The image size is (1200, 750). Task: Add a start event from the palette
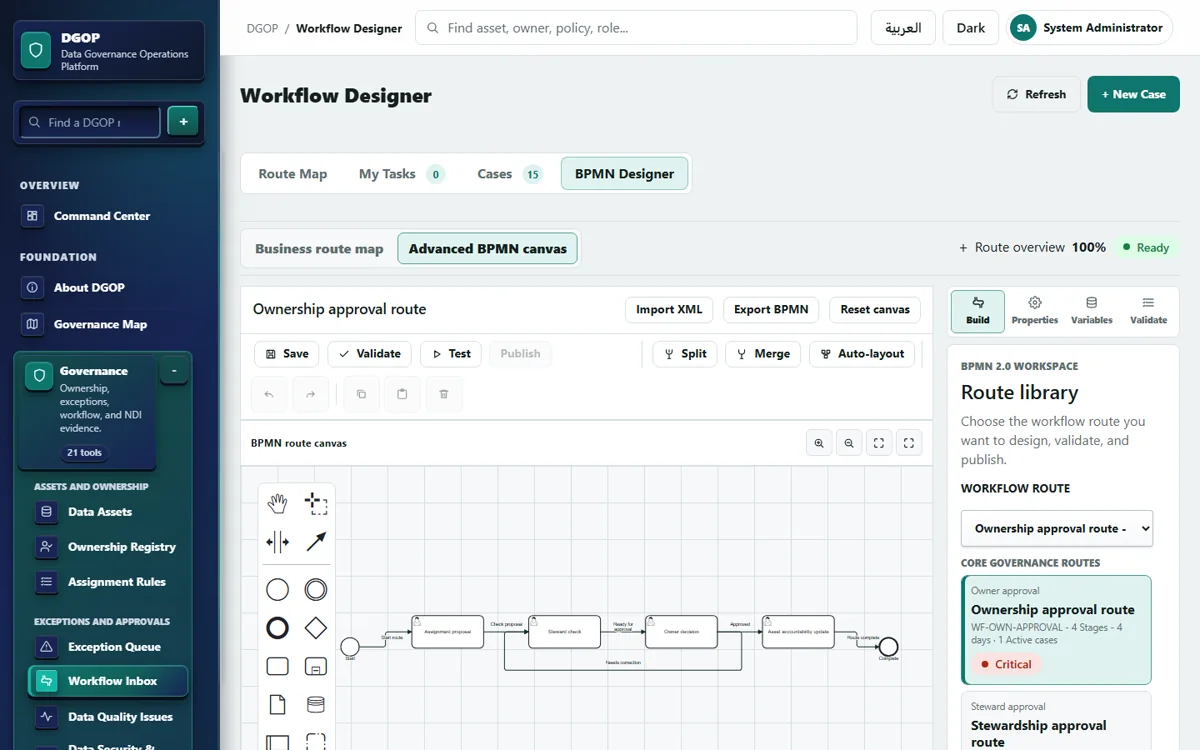(278, 590)
